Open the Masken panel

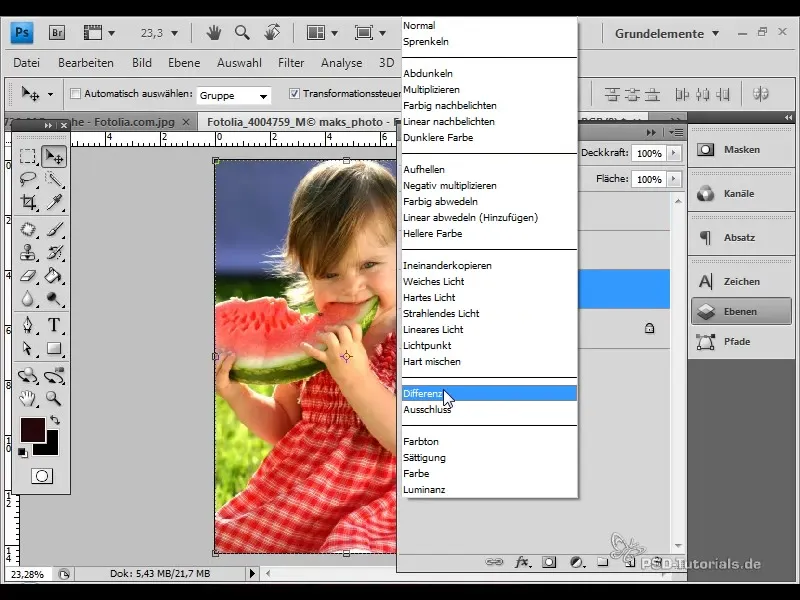[x=741, y=149]
